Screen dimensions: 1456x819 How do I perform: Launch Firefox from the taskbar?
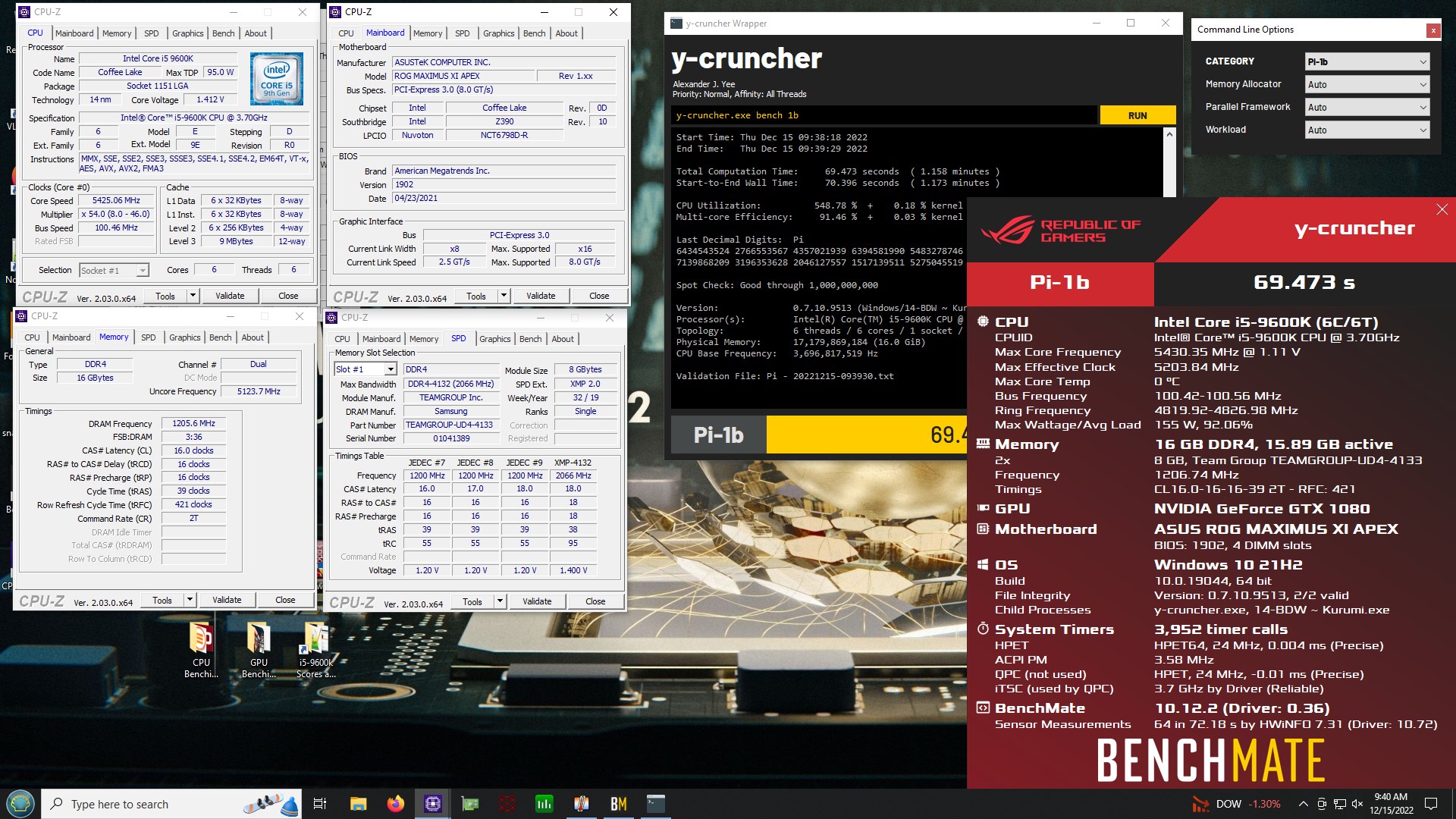pos(396,804)
